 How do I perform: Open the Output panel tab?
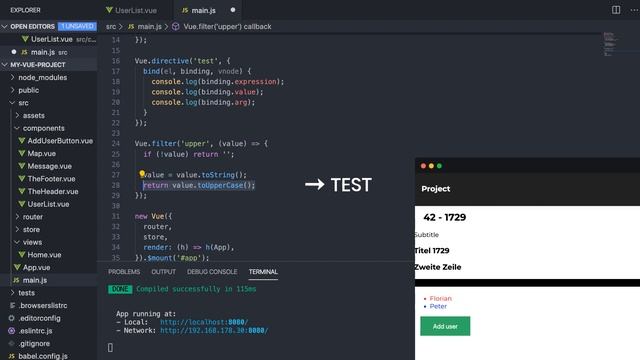163,272
